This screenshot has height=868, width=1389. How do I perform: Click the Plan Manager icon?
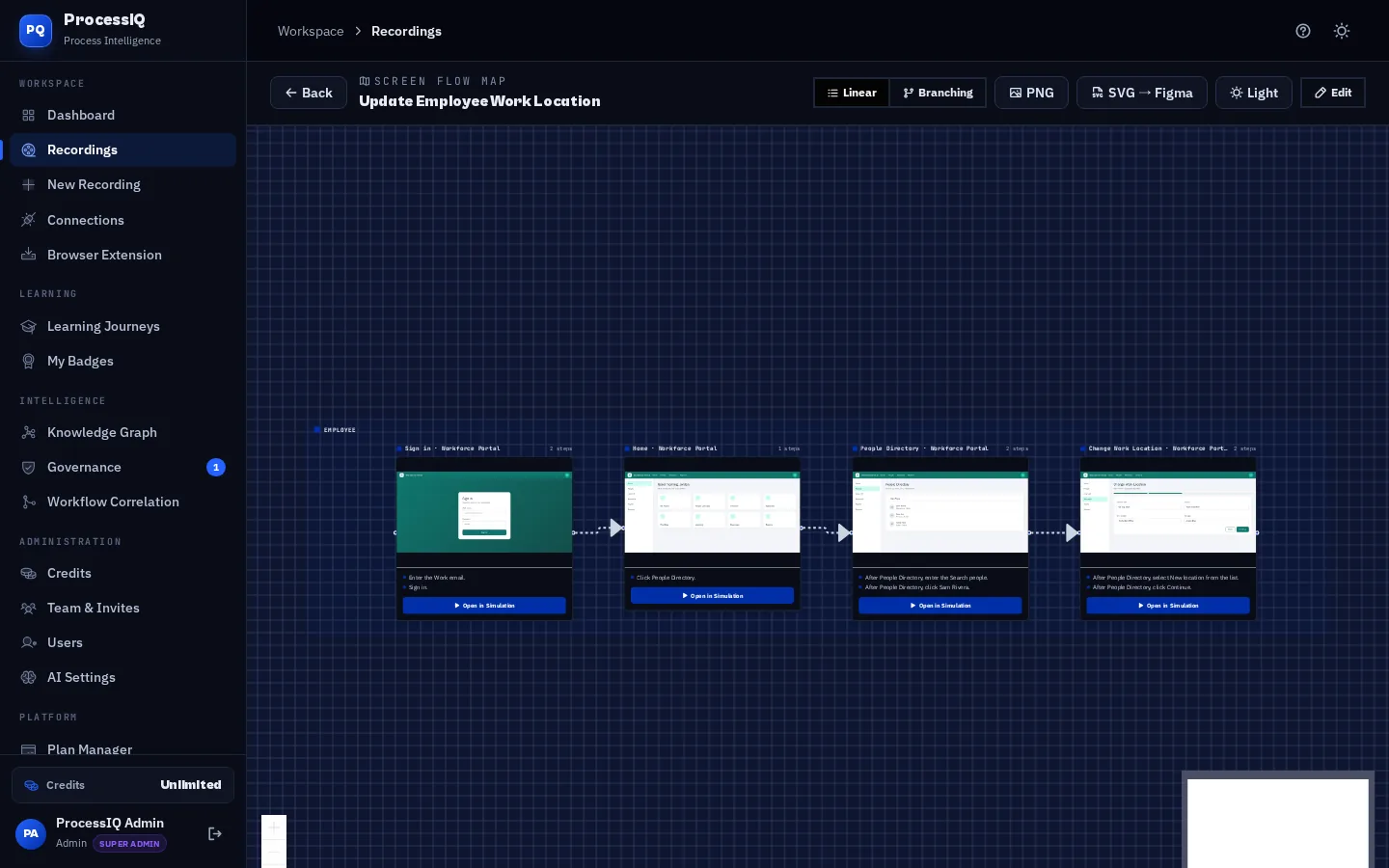pyautogui.click(x=29, y=749)
